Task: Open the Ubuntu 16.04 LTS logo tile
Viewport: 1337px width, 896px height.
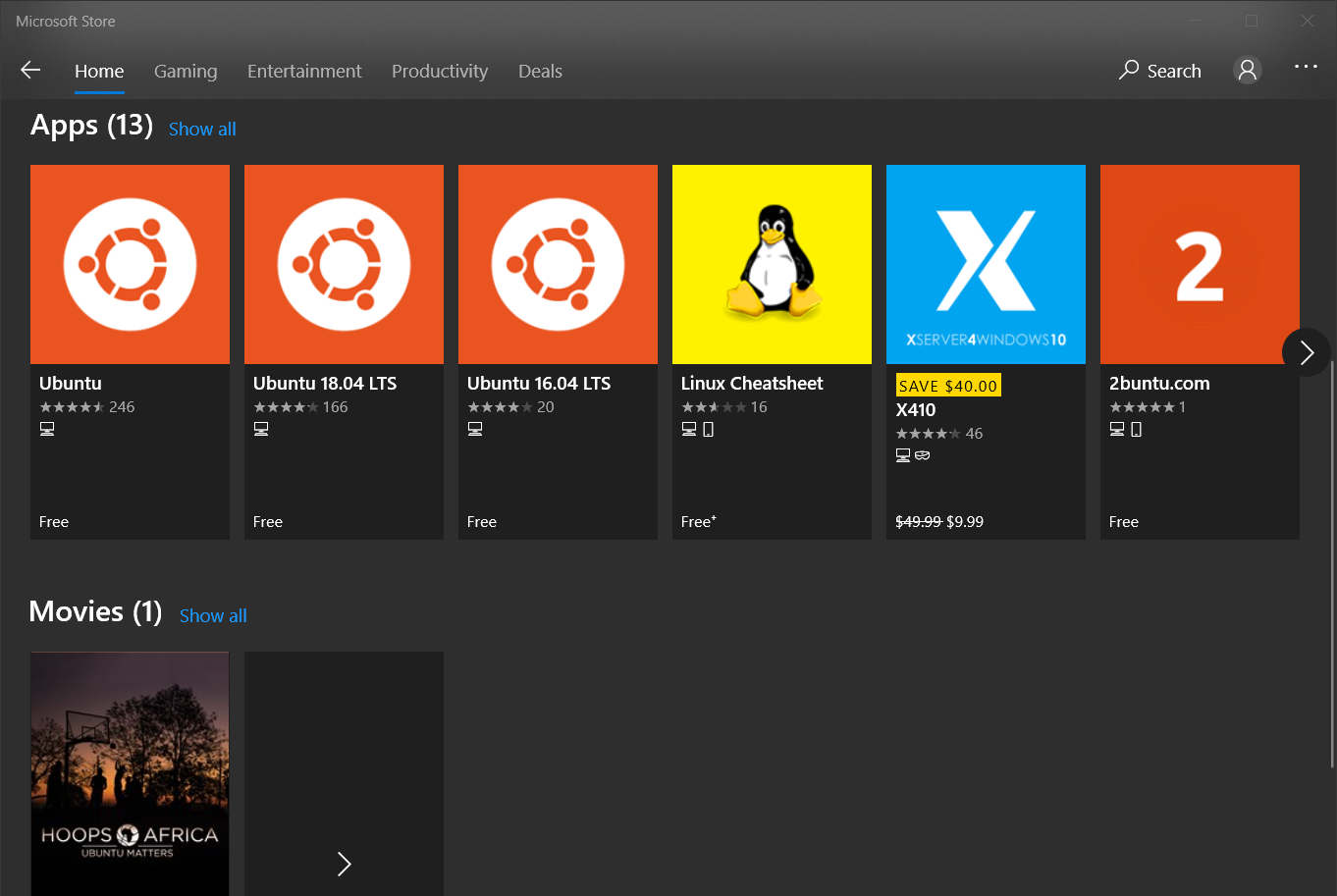Action: 558,264
